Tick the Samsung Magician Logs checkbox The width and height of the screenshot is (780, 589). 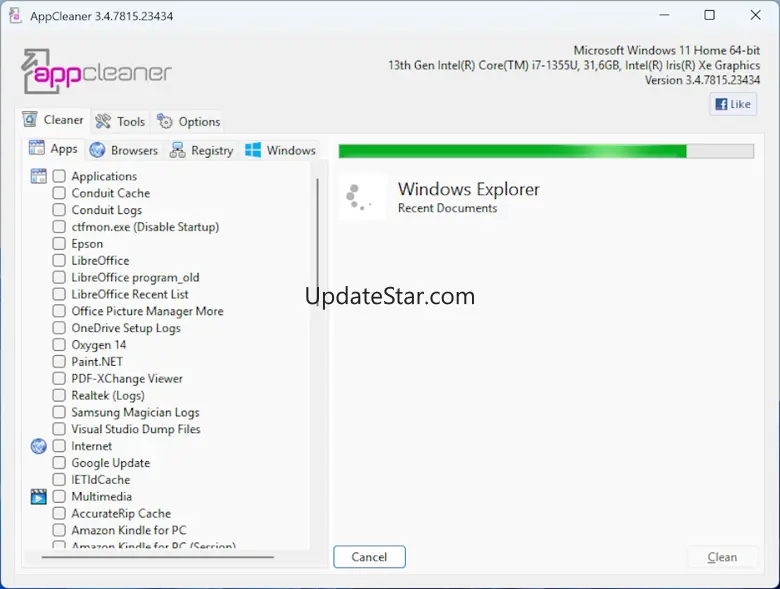[x=59, y=412]
